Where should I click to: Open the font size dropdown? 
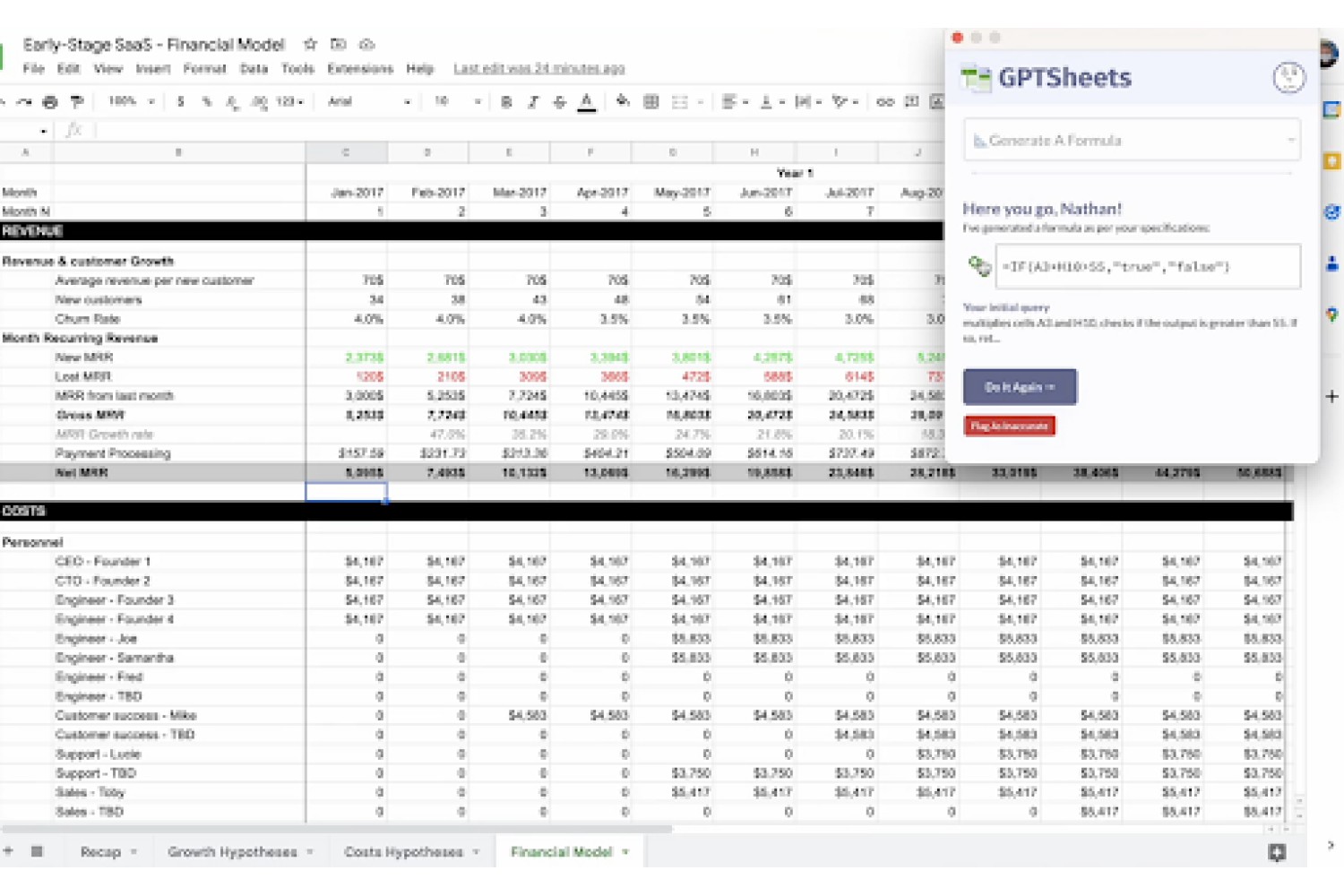pos(457,102)
